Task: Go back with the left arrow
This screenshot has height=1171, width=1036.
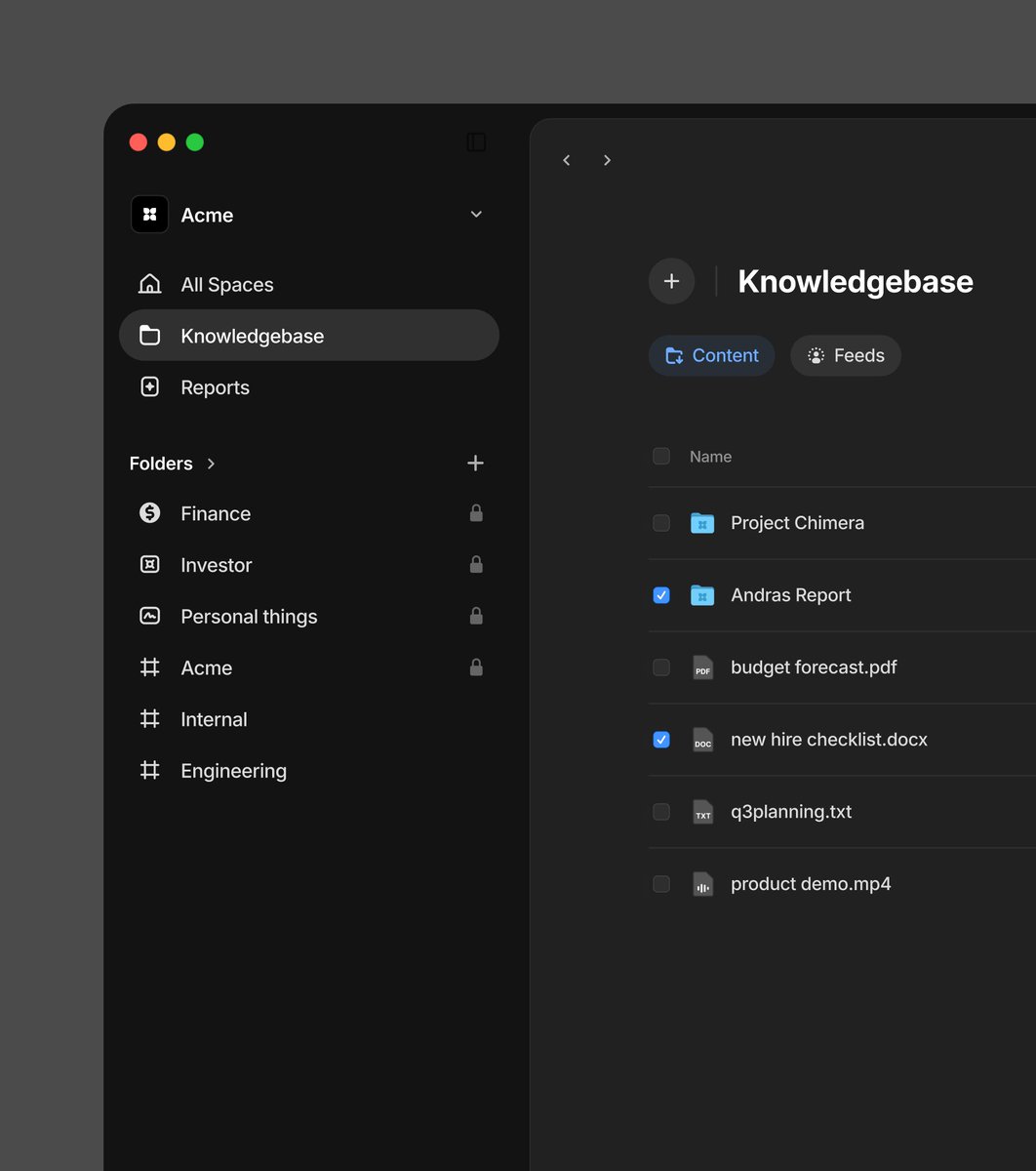Action: click(567, 160)
